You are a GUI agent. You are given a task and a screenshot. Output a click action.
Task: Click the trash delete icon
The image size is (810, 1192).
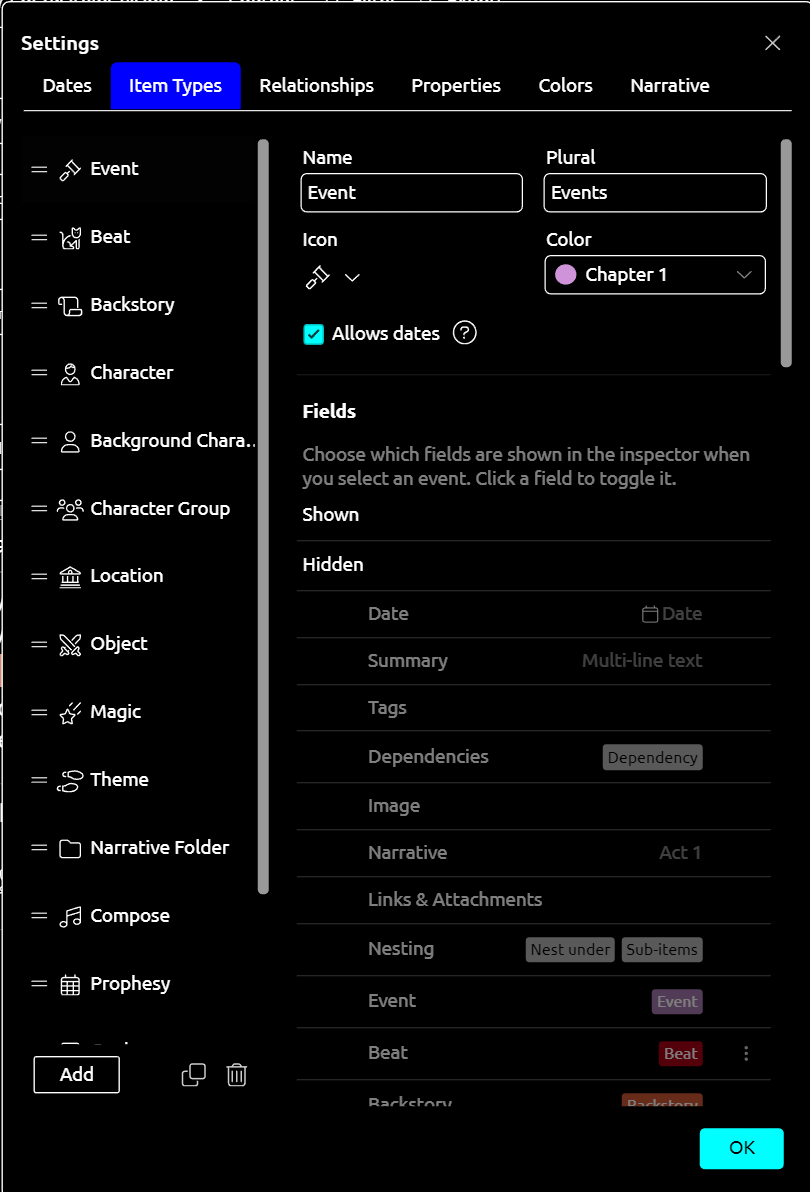pos(237,1075)
